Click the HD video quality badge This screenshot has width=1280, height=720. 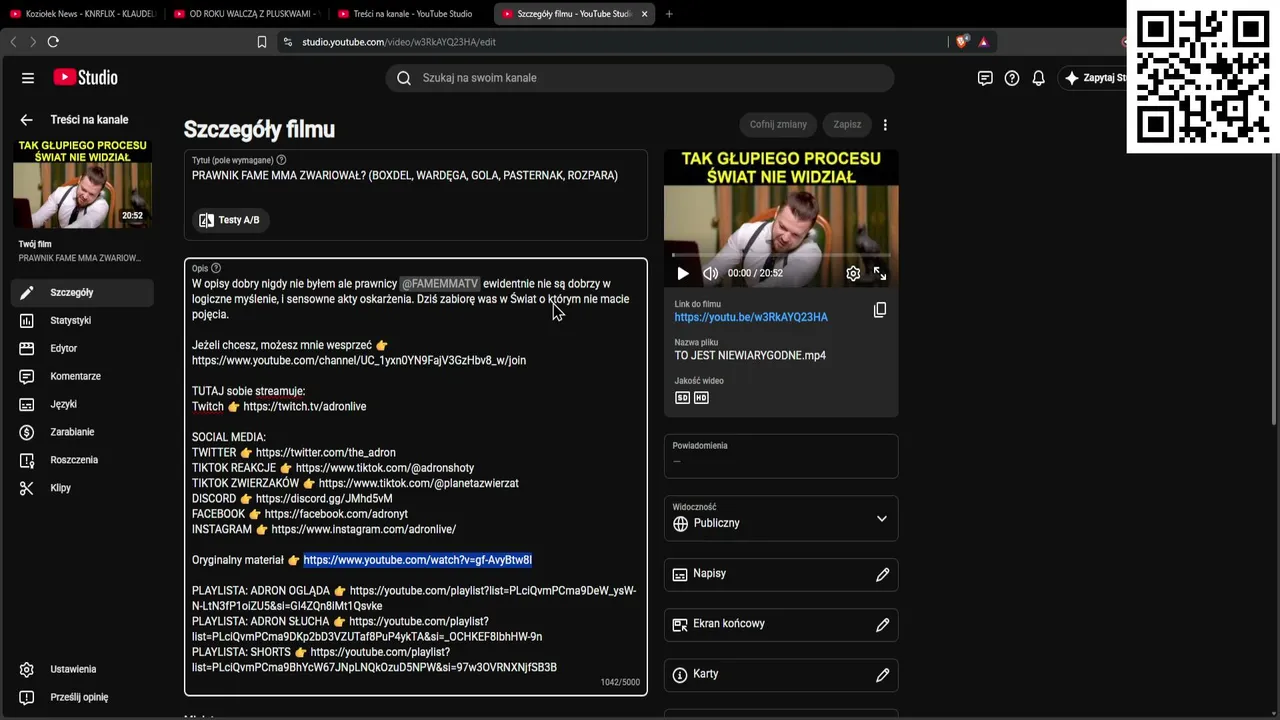[701, 398]
